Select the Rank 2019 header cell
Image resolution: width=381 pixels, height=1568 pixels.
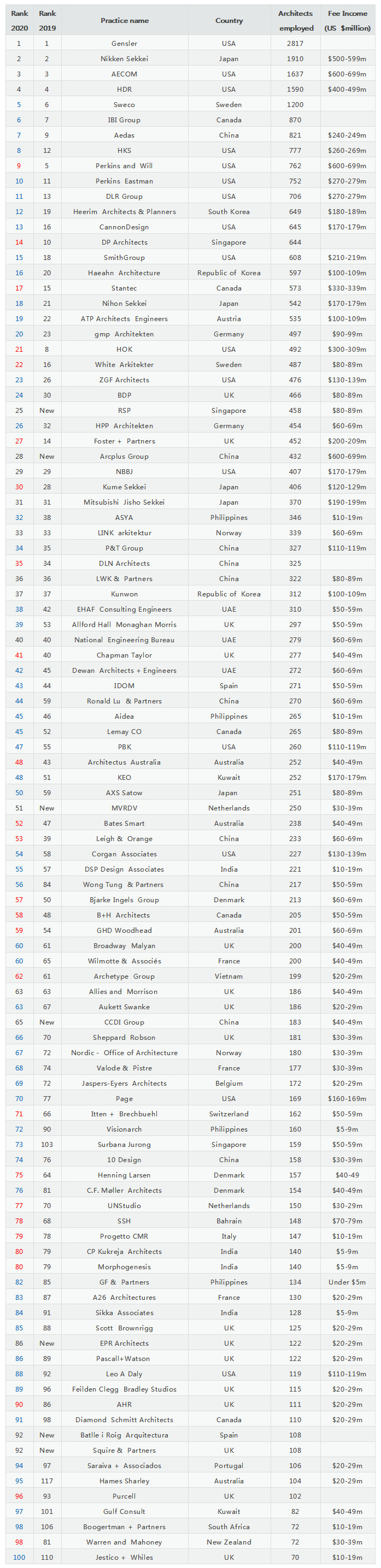pos(47,21)
